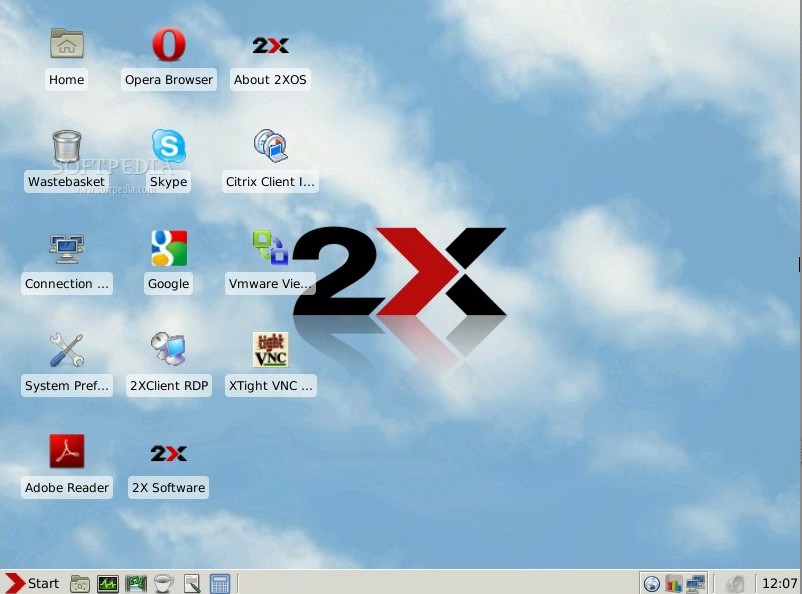Open the Connection desktop shortcut
The image size is (802, 594).
coord(66,249)
